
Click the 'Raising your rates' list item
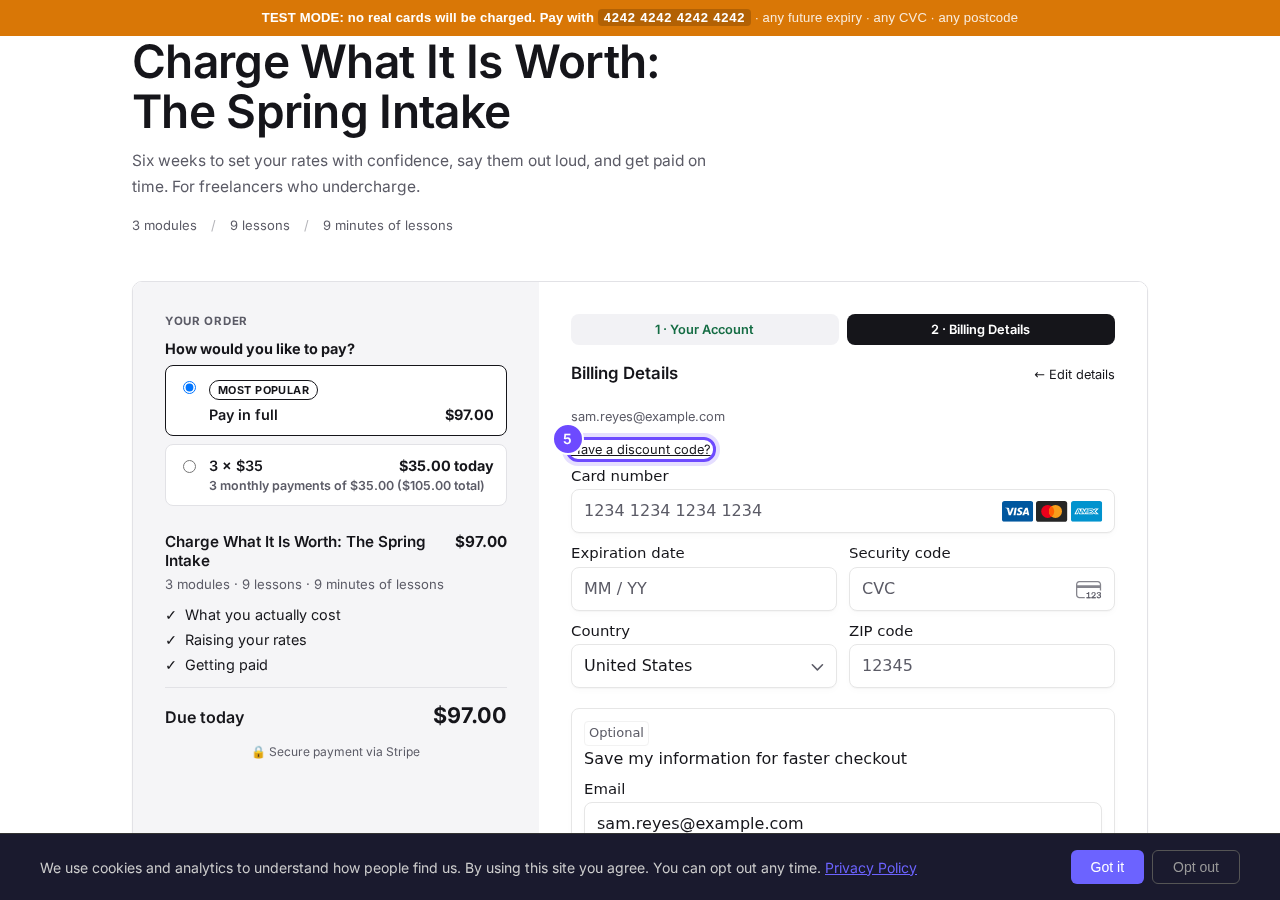coord(246,640)
